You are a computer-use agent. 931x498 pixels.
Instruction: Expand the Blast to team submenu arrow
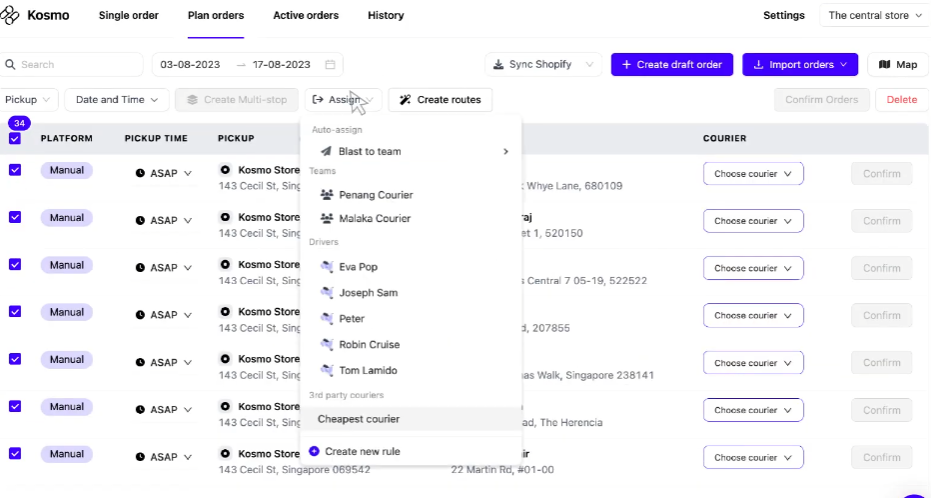click(x=506, y=151)
